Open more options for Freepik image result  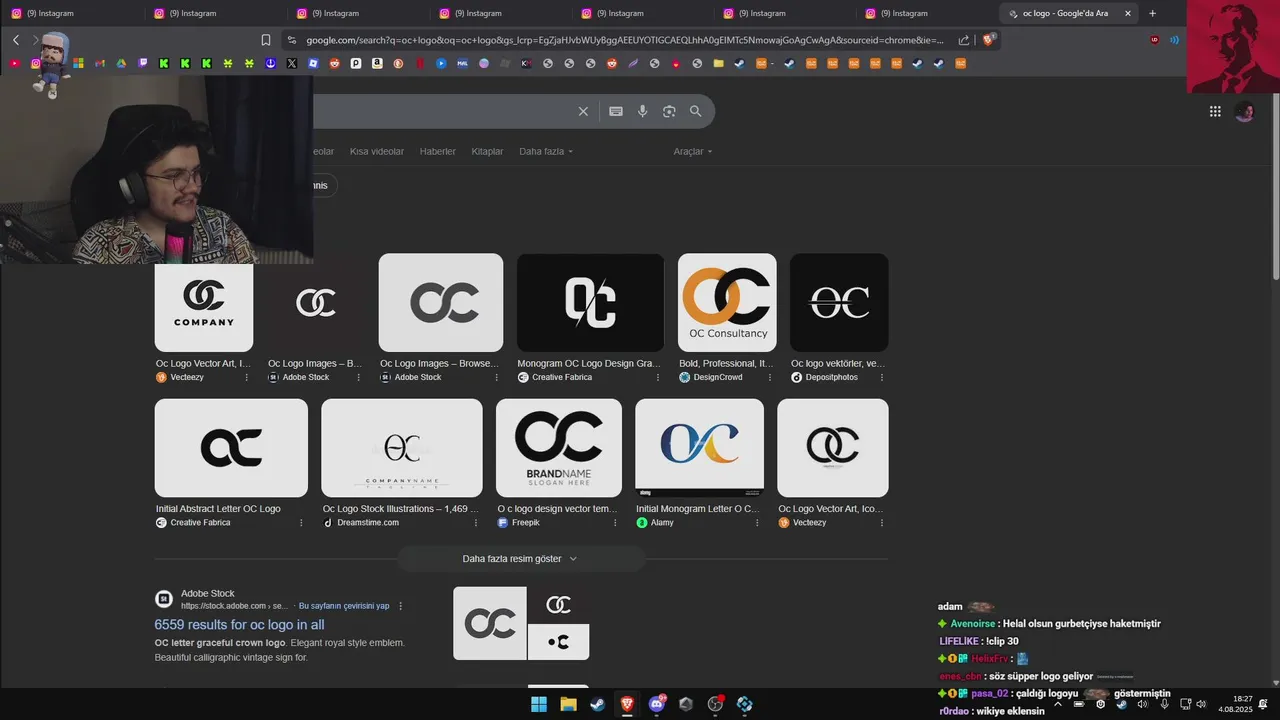point(616,522)
